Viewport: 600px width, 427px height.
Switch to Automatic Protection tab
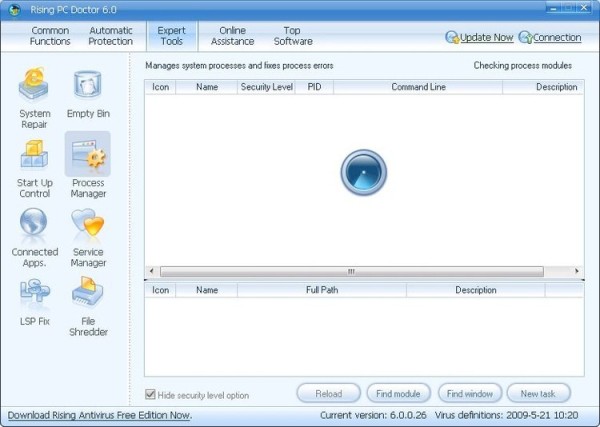tap(110, 36)
